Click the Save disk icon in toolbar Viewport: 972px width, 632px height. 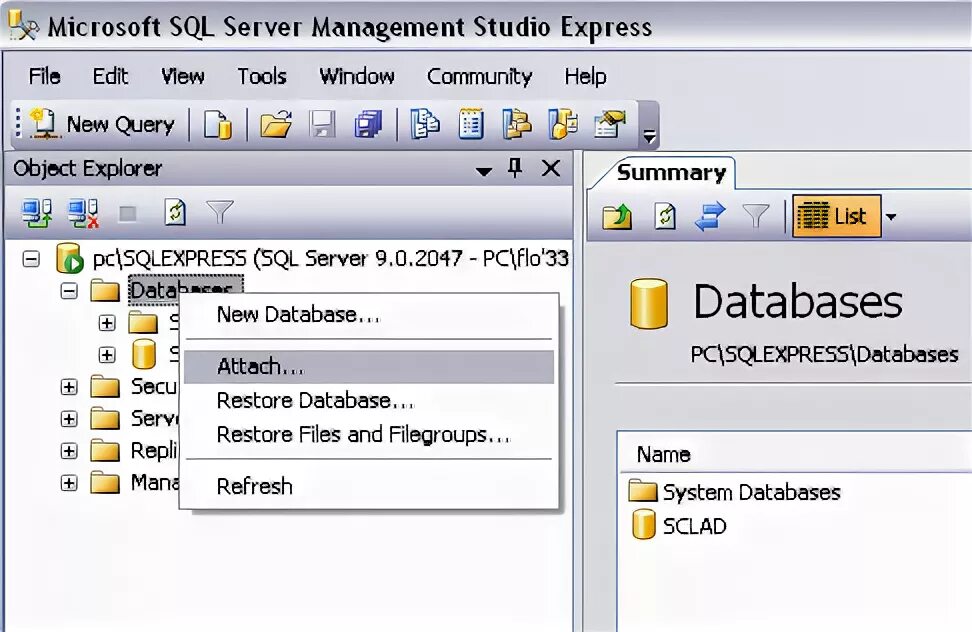point(322,124)
